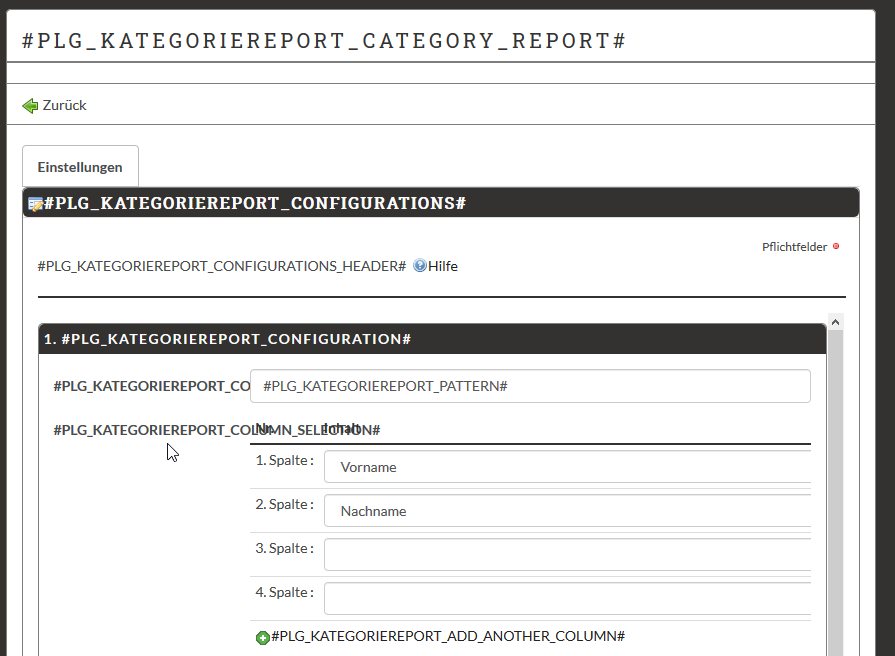The height and width of the screenshot is (656, 895).
Task: Open the empty 3. Spalte field
Action: tap(566, 555)
